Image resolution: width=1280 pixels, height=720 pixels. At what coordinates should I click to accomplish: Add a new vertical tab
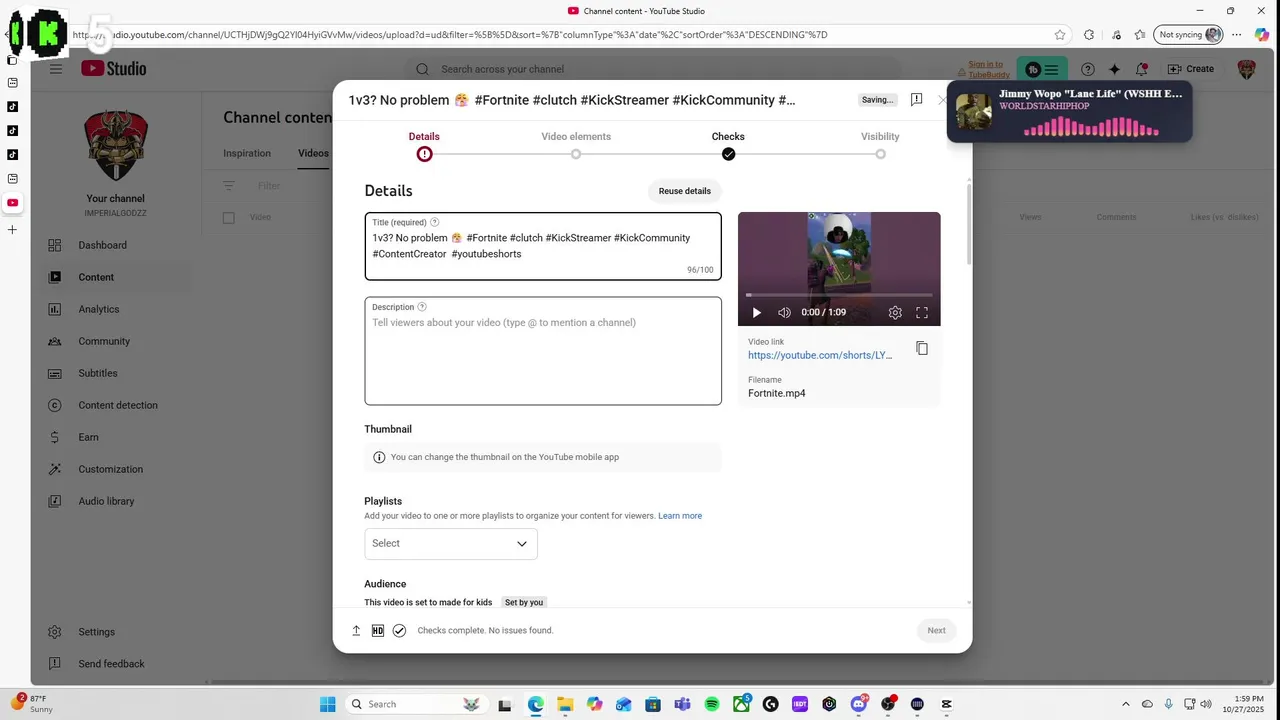(x=12, y=230)
